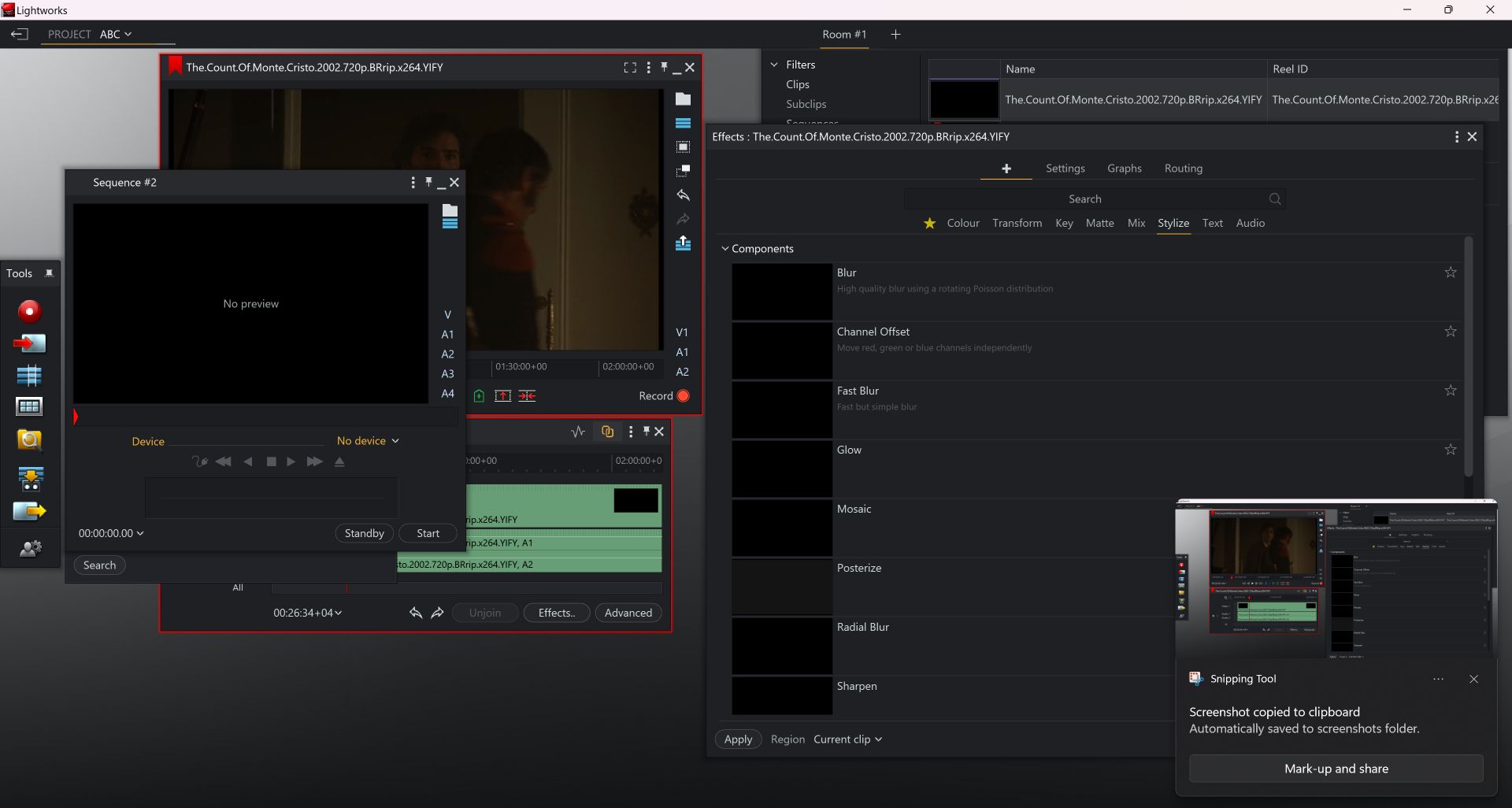Image resolution: width=1512 pixels, height=808 pixels.
Task: Click undo arrow on the timeline footer
Action: pyautogui.click(x=416, y=613)
